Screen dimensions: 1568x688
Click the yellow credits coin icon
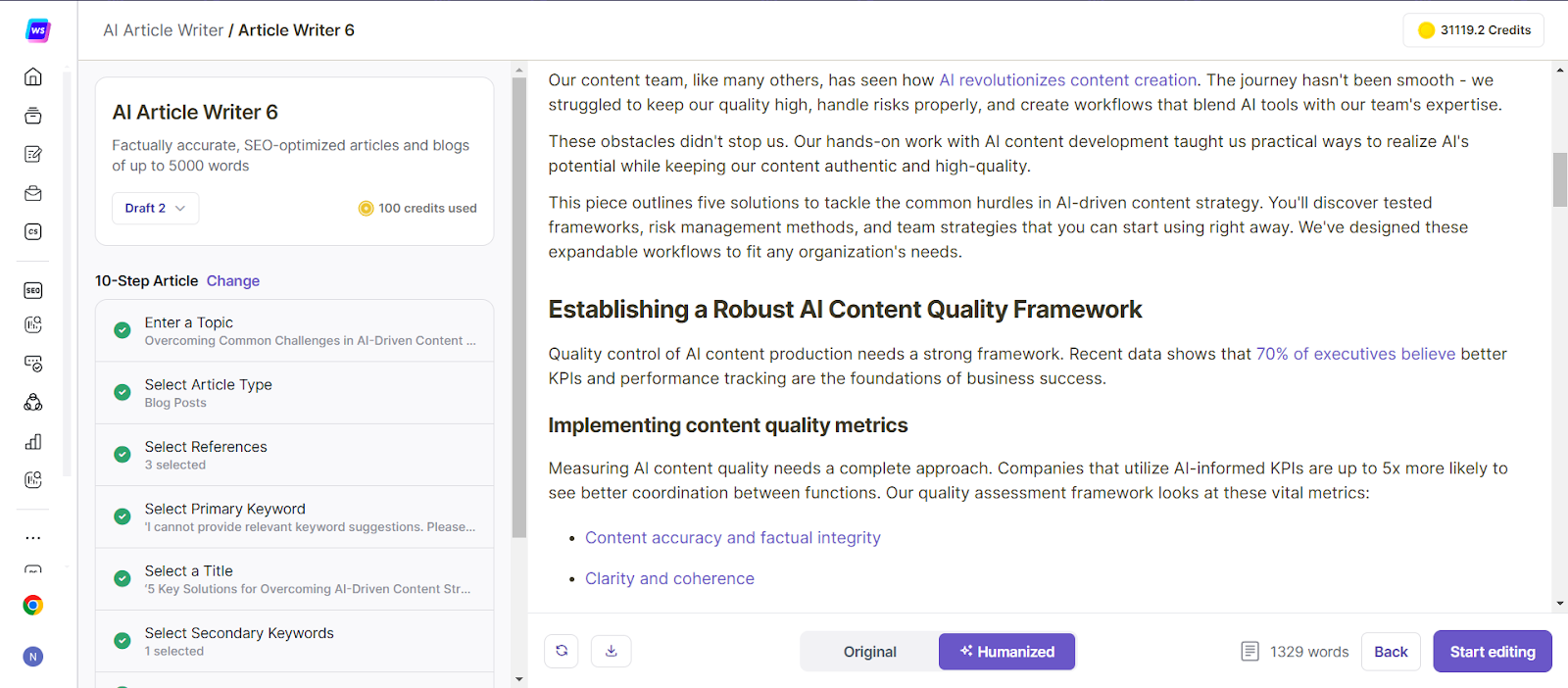pos(1427,30)
